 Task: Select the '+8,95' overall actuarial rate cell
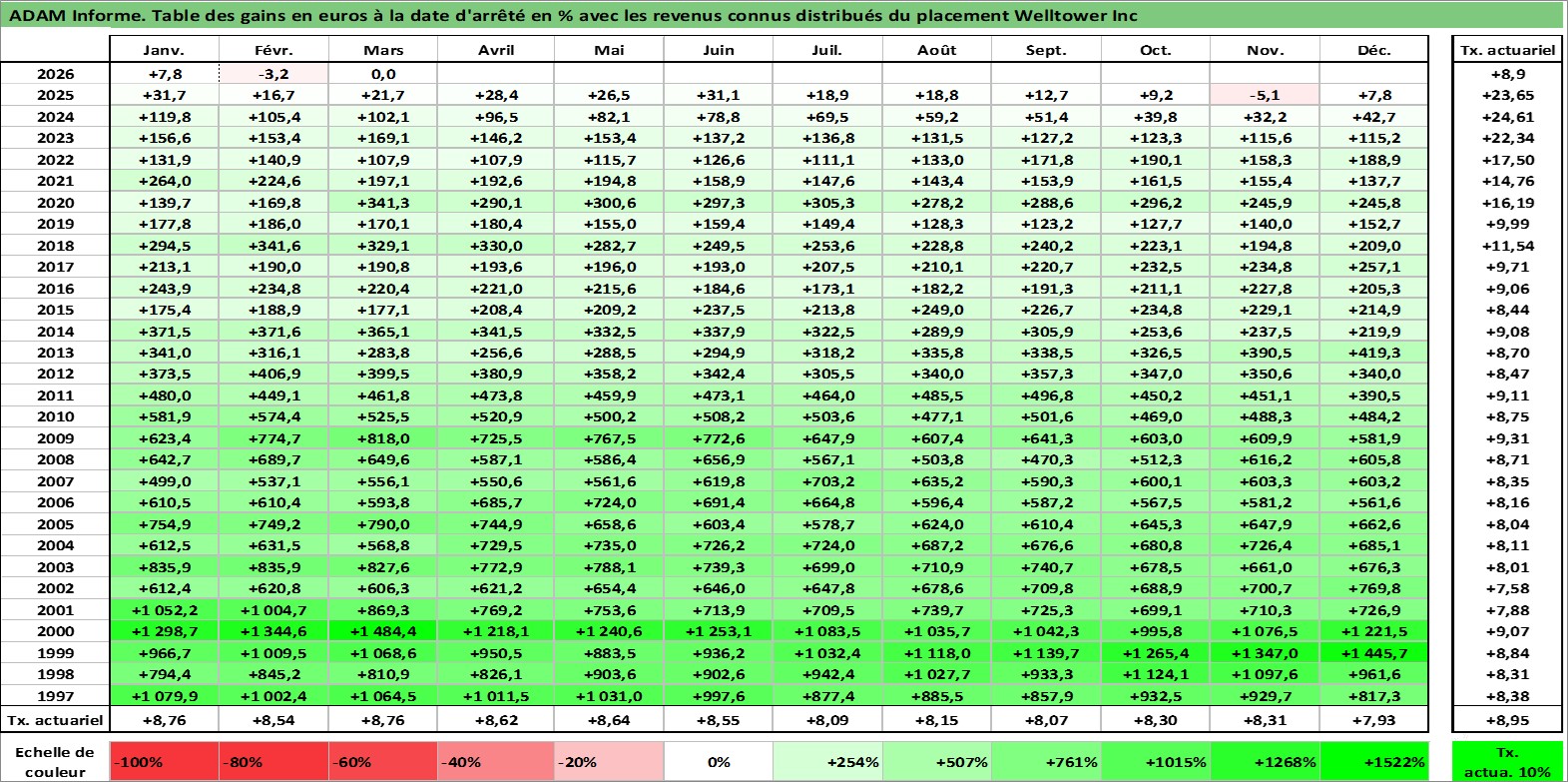[1507, 720]
